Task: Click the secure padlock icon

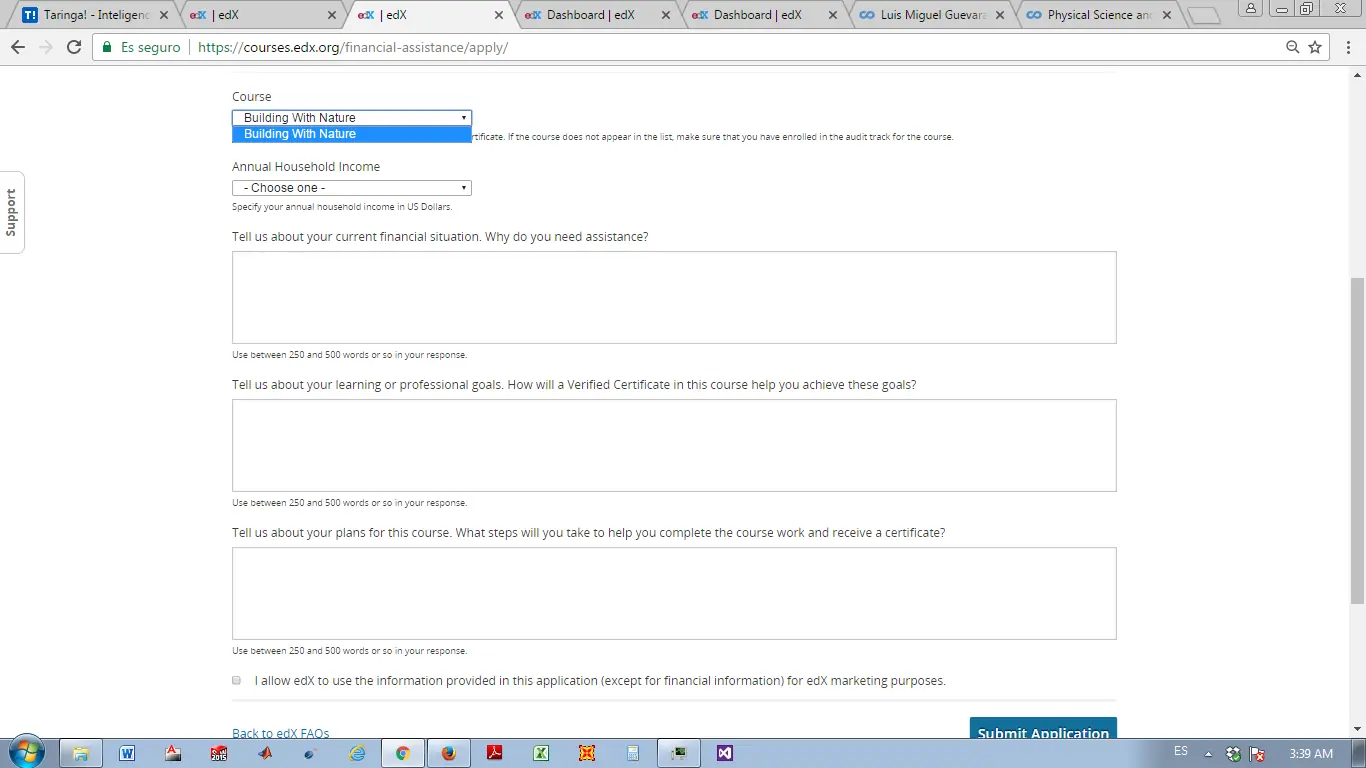Action: click(x=107, y=47)
